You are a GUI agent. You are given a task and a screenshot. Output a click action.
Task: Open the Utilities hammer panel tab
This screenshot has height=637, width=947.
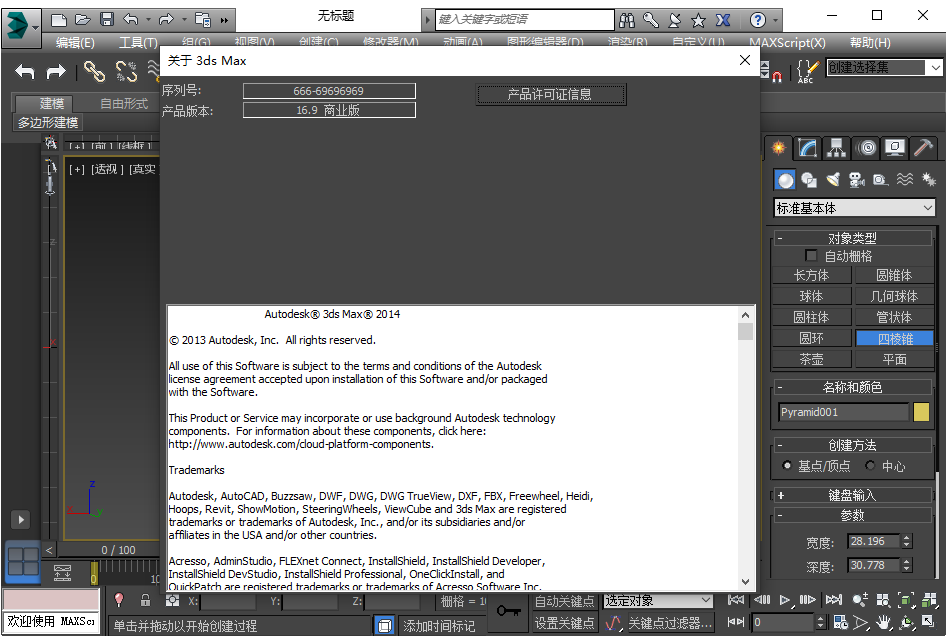(x=923, y=148)
